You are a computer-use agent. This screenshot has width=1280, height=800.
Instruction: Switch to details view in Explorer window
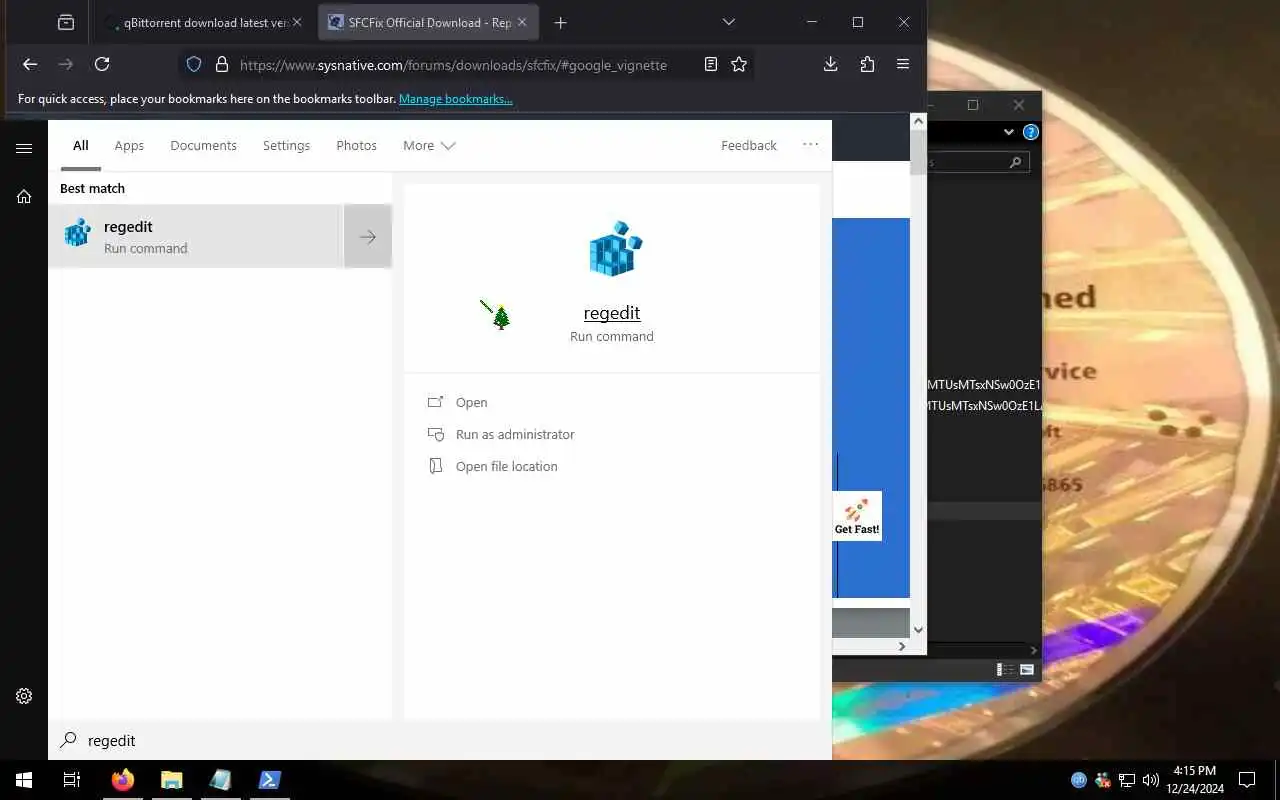1006,670
